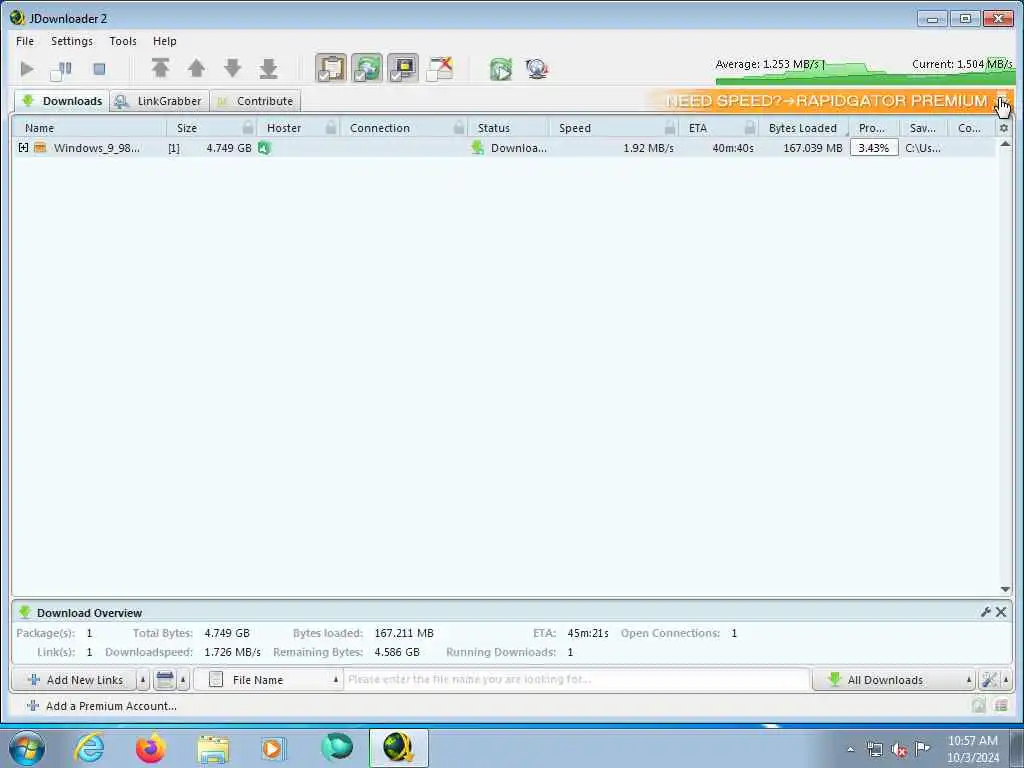The width and height of the screenshot is (1024, 768).
Task: Stop all downloads with the Stop icon
Action: (99, 69)
